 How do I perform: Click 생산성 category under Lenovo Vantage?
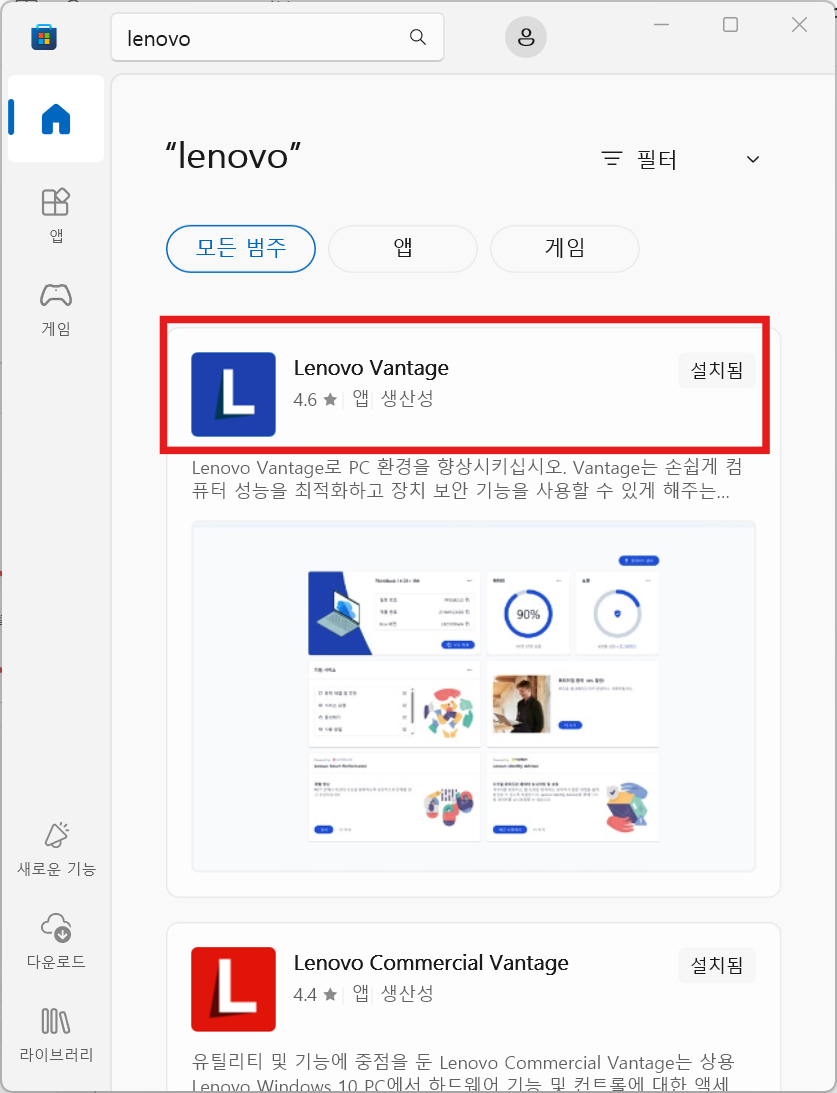(407, 399)
